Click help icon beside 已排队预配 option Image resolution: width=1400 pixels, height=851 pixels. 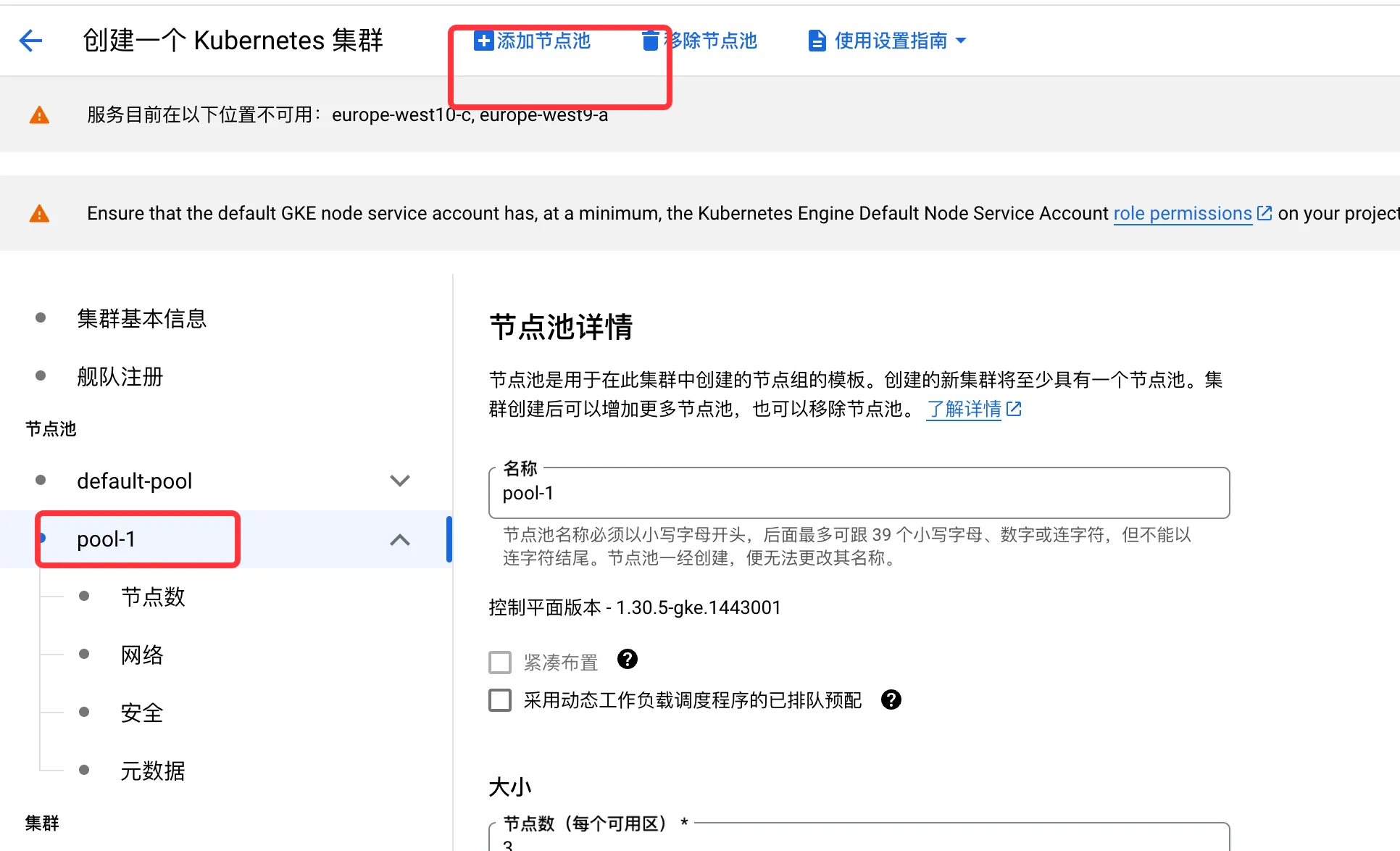pyautogui.click(x=891, y=700)
